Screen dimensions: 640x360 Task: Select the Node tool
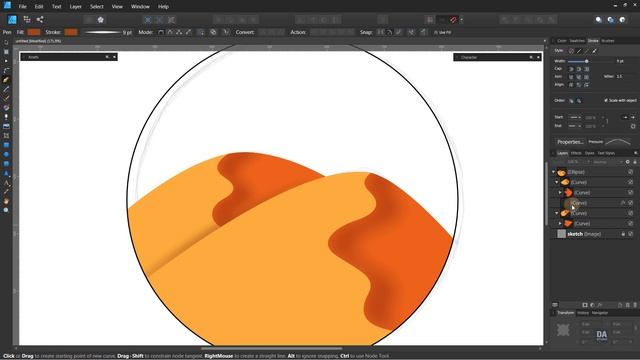click(6, 61)
